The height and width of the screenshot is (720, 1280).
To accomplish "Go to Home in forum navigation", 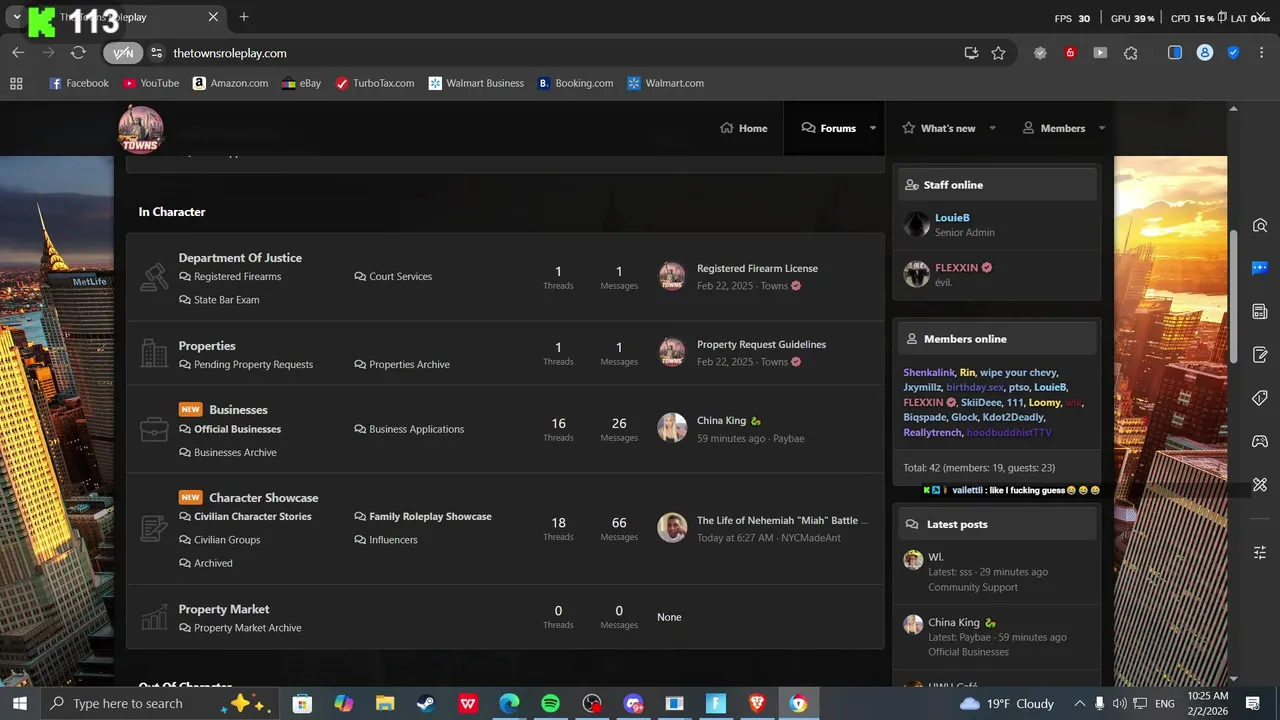I will [x=743, y=128].
